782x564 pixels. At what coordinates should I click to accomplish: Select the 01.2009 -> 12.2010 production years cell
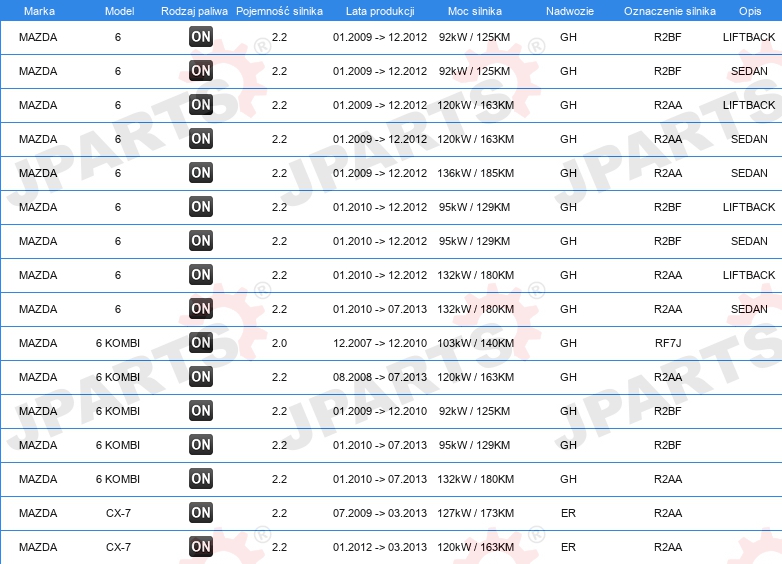tap(380, 411)
